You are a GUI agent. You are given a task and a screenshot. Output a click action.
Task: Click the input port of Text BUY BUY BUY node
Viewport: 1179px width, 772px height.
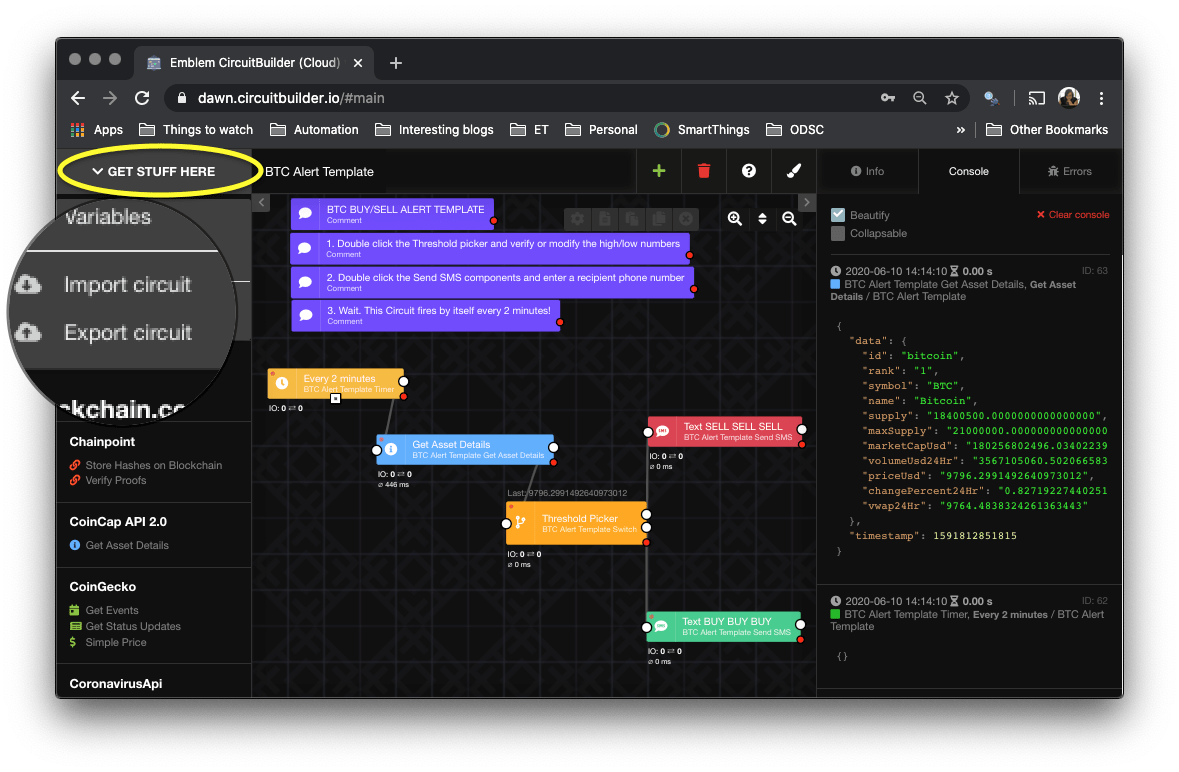tap(647, 627)
